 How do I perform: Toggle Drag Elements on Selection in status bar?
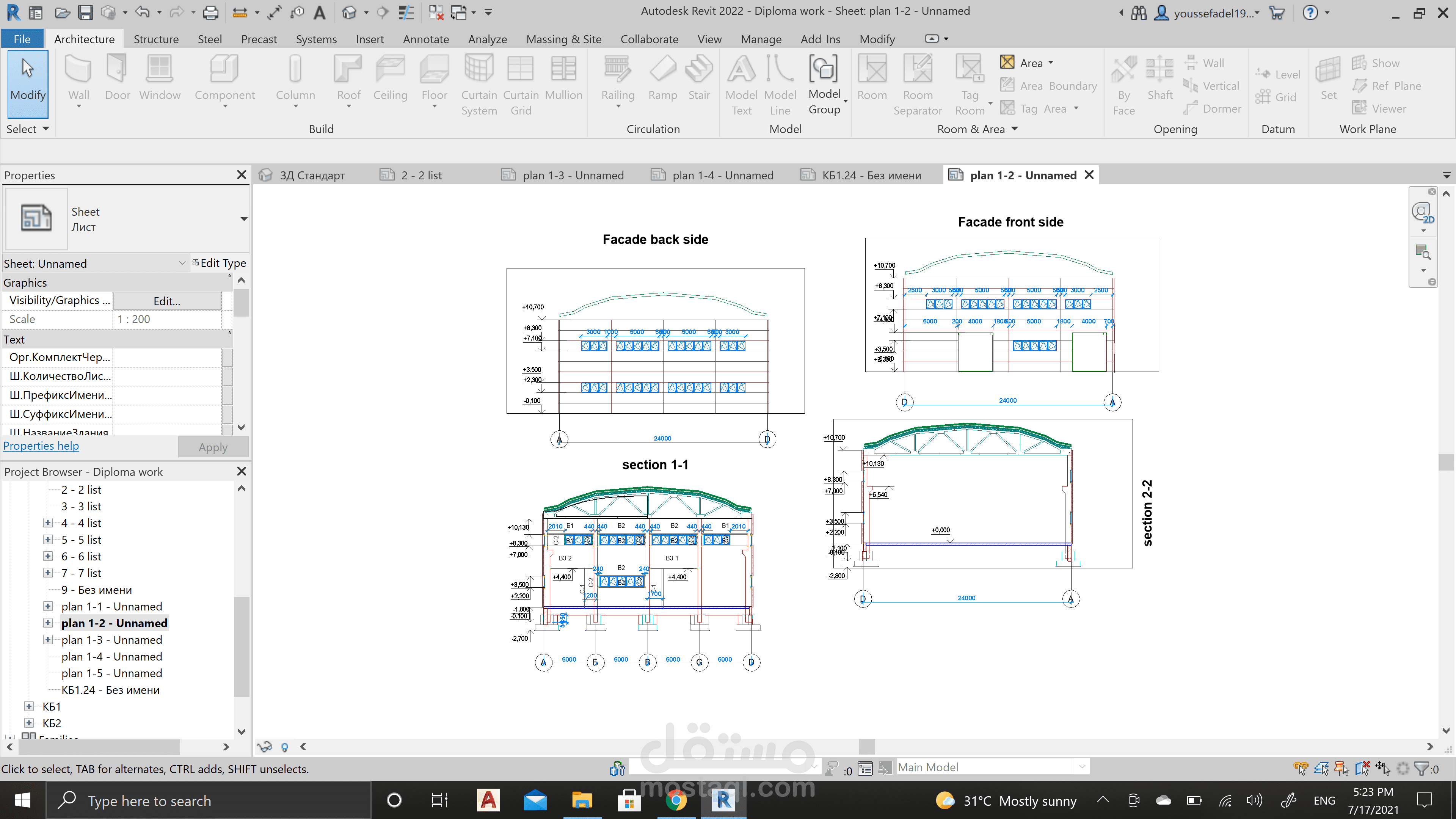1383,768
